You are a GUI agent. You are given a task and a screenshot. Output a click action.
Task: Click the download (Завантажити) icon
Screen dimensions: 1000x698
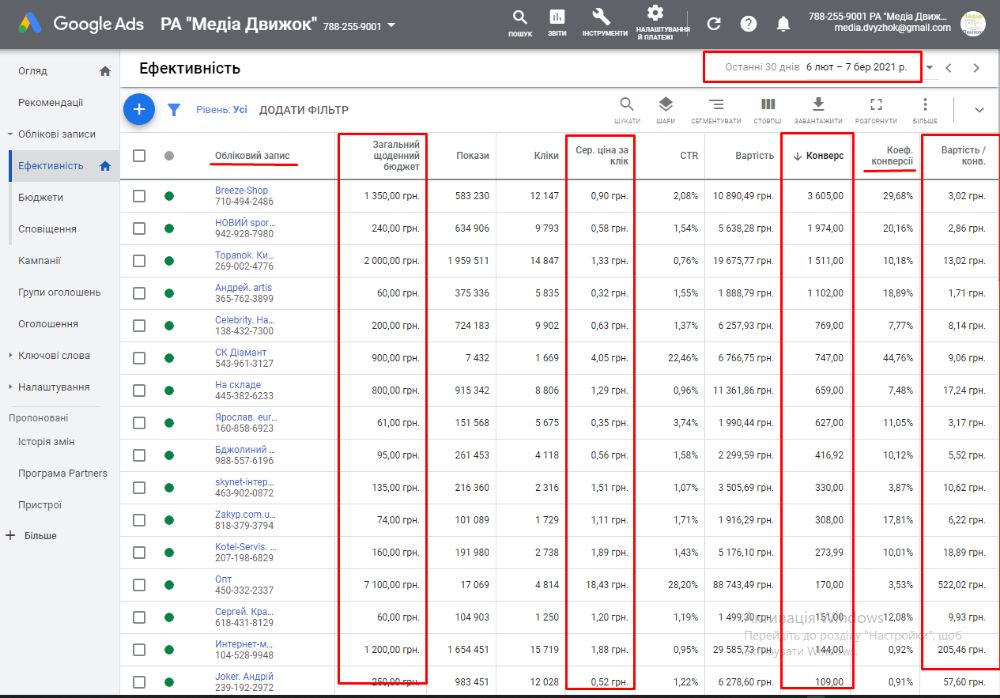pyautogui.click(x=818, y=104)
